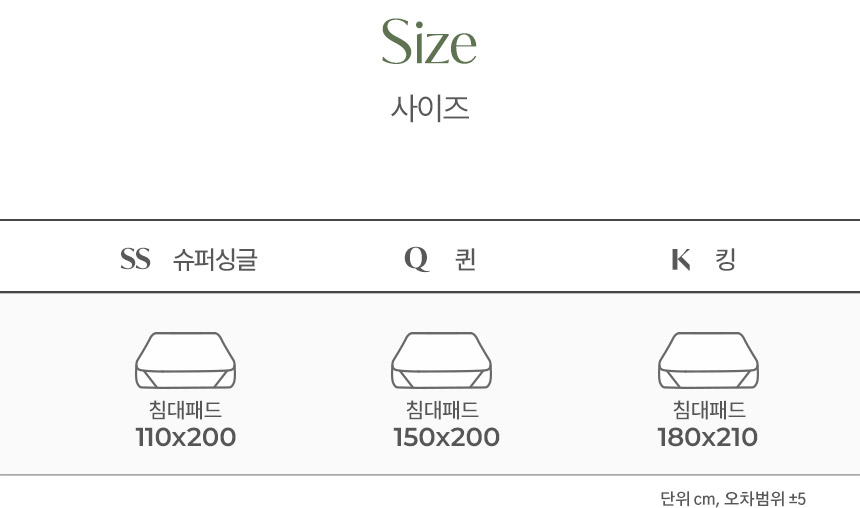The width and height of the screenshot is (860, 508).
Task: Click the K 킹 column header cell
Action: tap(703, 259)
